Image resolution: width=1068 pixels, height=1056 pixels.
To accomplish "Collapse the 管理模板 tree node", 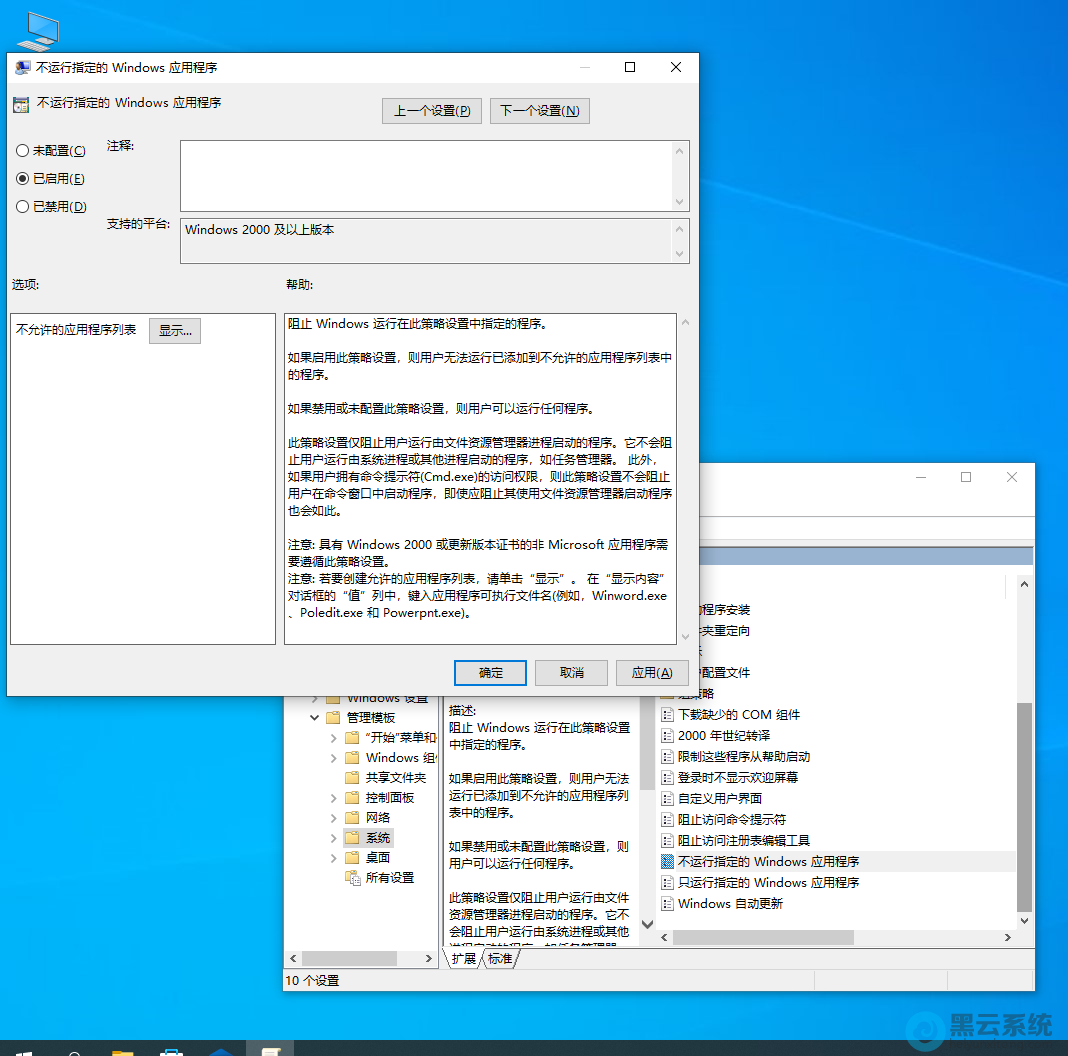I will [315, 717].
